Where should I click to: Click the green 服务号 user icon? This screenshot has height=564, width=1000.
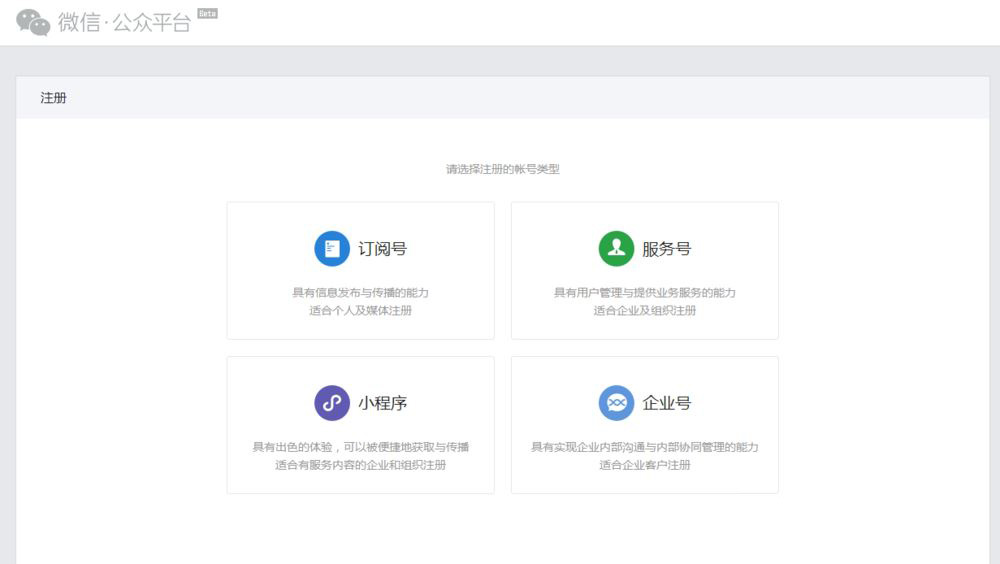click(x=616, y=248)
